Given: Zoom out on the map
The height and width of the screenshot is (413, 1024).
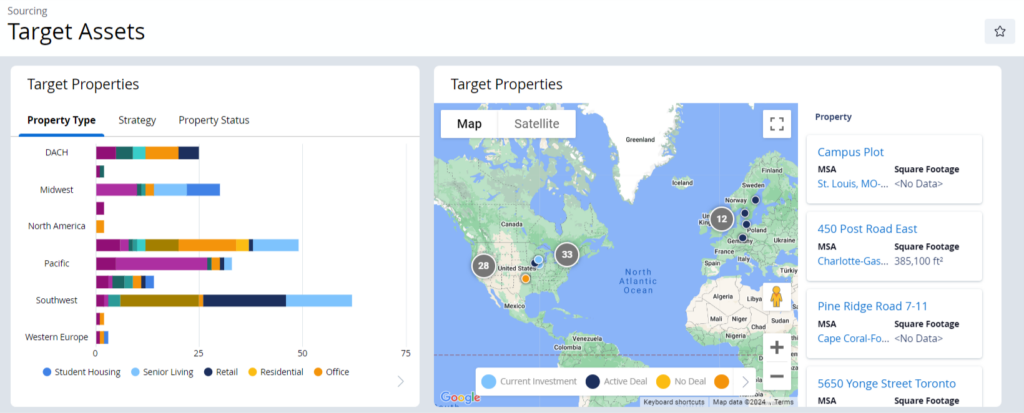Looking at the screenshot, I should pyautogui.click(x=776, y=377).
